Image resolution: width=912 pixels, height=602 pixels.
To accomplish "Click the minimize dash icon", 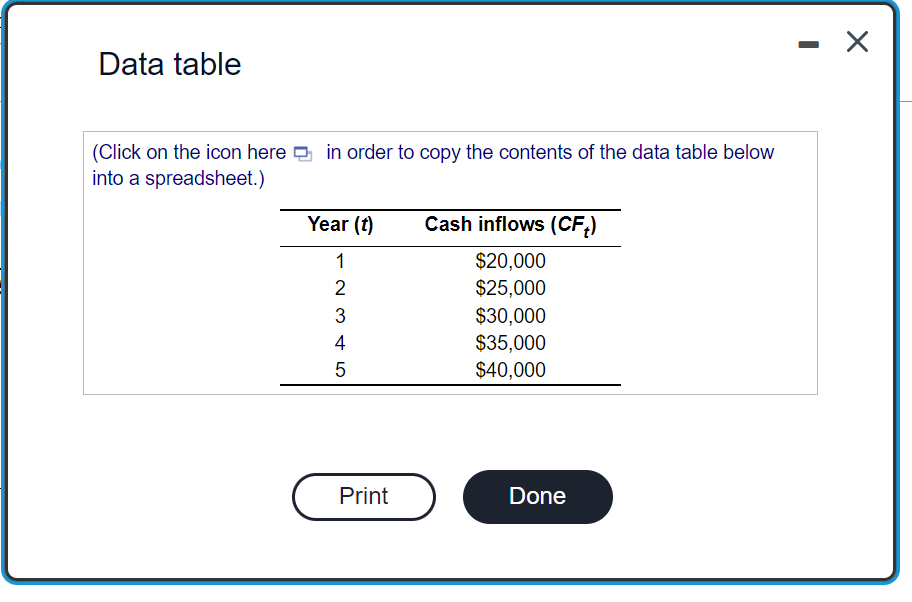I will click(x=808, y=43).
